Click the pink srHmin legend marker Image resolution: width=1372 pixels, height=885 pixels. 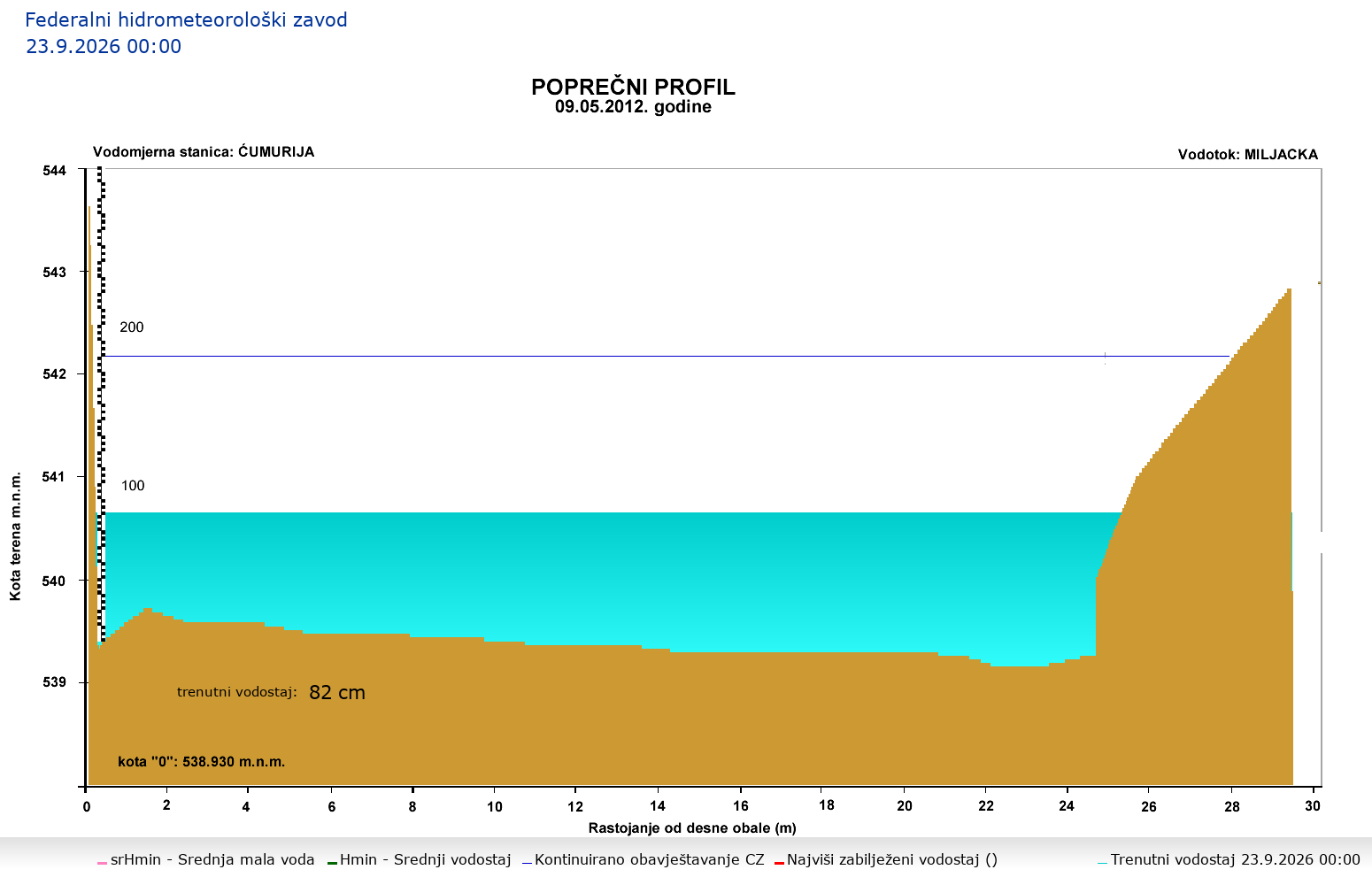(x=102, y=862)
